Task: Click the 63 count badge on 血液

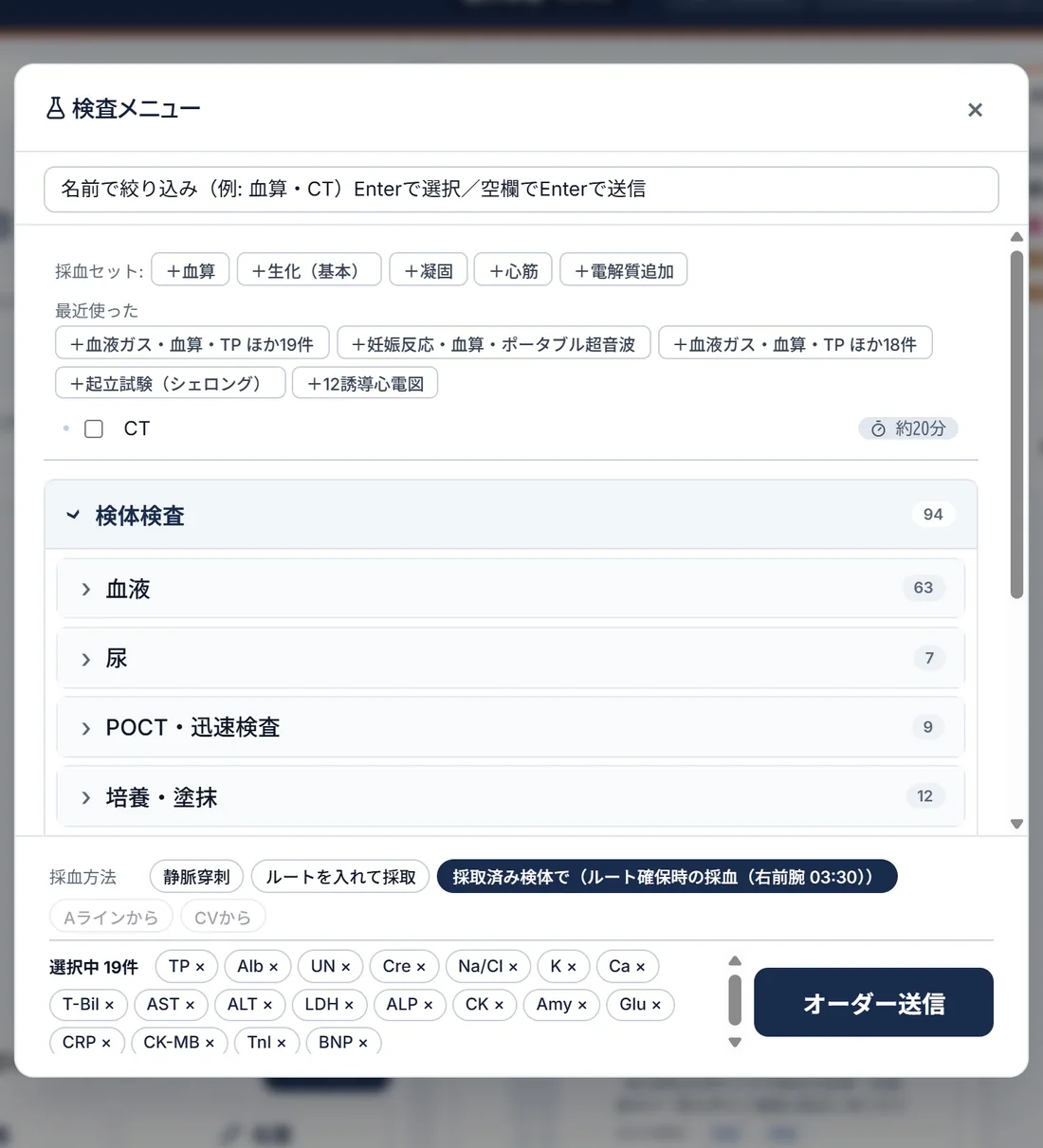Action: click(924, 588)
